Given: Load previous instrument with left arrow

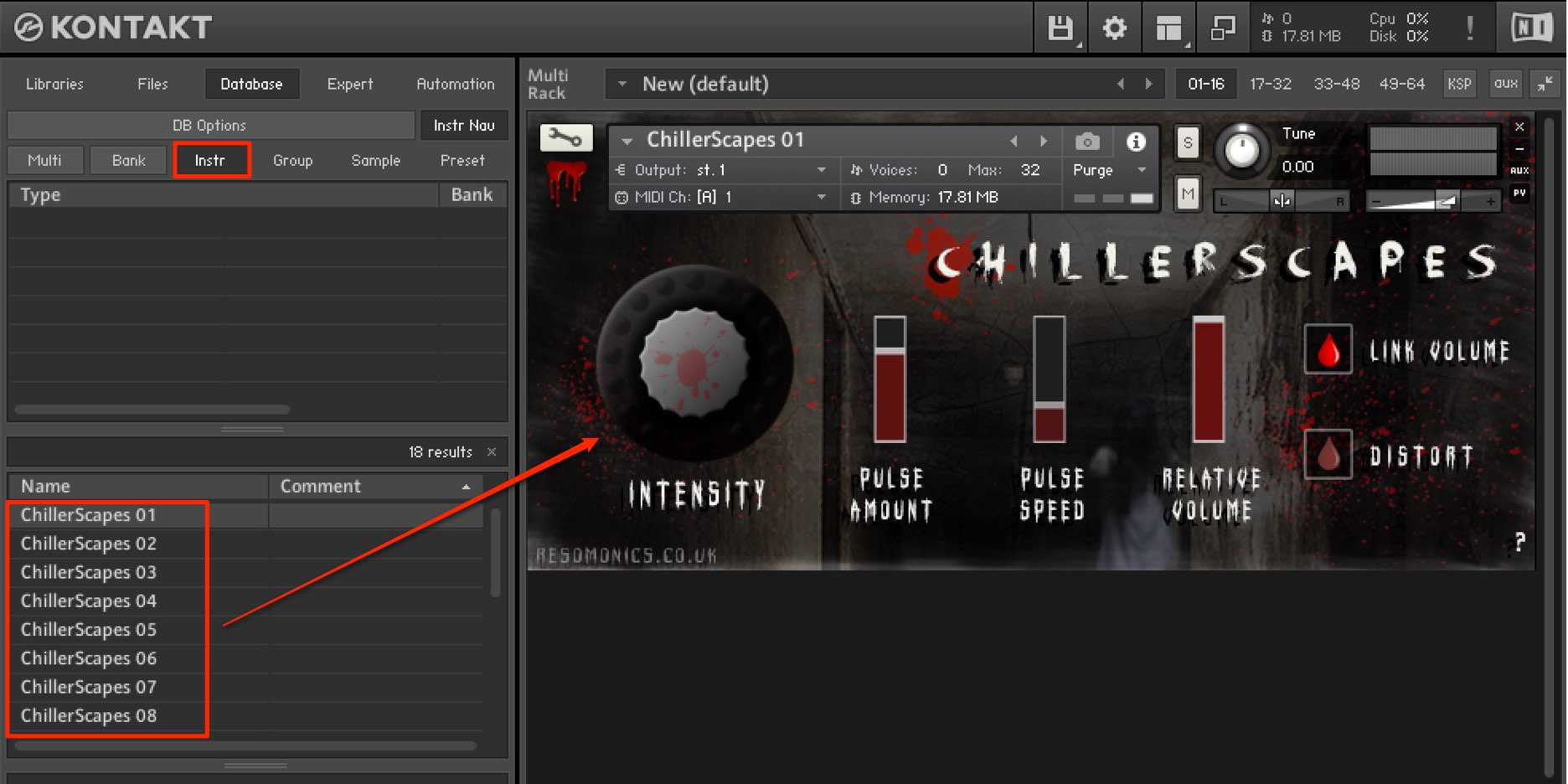Looking at the screenshot, I should (x=1014, y=141).
